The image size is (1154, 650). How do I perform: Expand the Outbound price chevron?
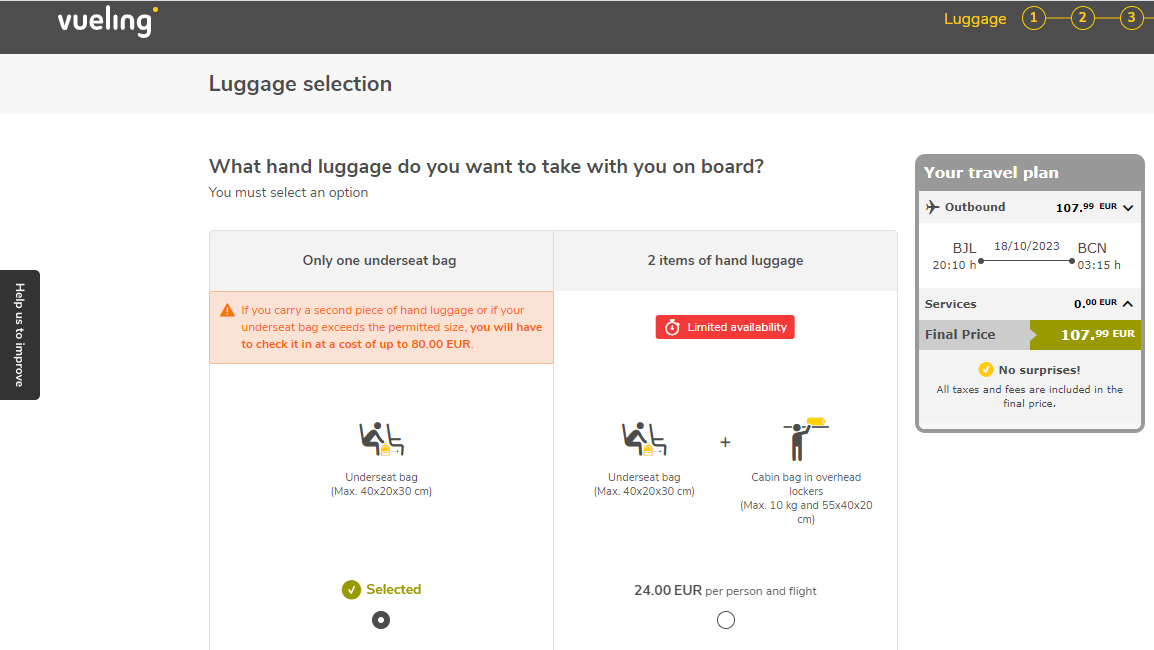(x=1128, y=208)
